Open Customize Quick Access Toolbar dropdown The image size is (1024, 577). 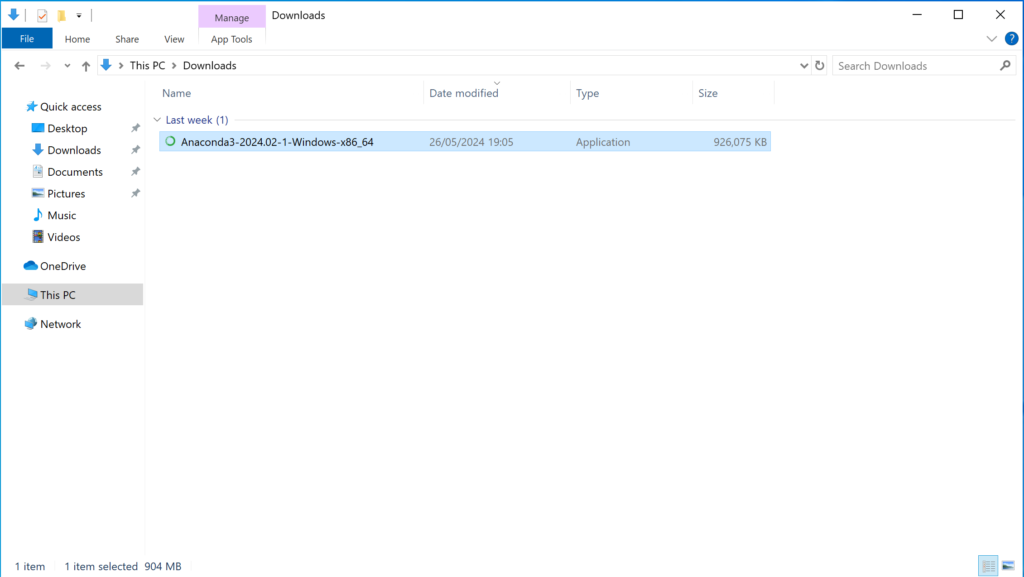point(79,16)
